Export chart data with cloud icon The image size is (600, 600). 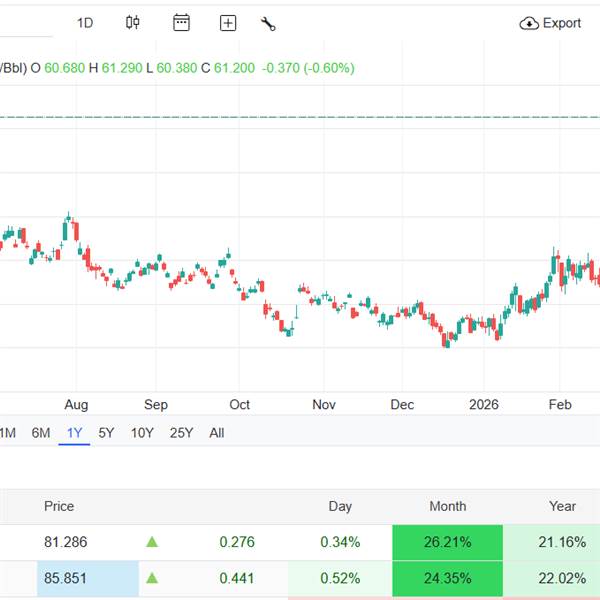(x=550, y=23)
